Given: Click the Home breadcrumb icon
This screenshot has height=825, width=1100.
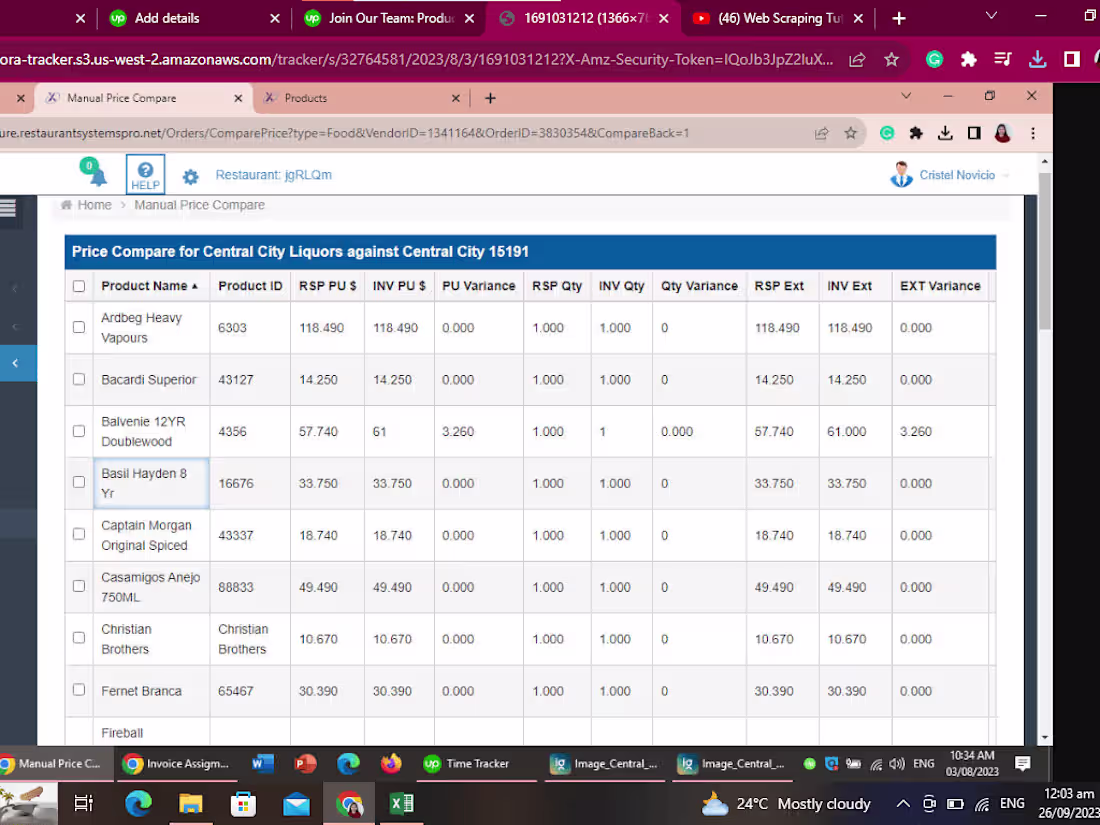Looking at the screenshot, I should (67, 205).
